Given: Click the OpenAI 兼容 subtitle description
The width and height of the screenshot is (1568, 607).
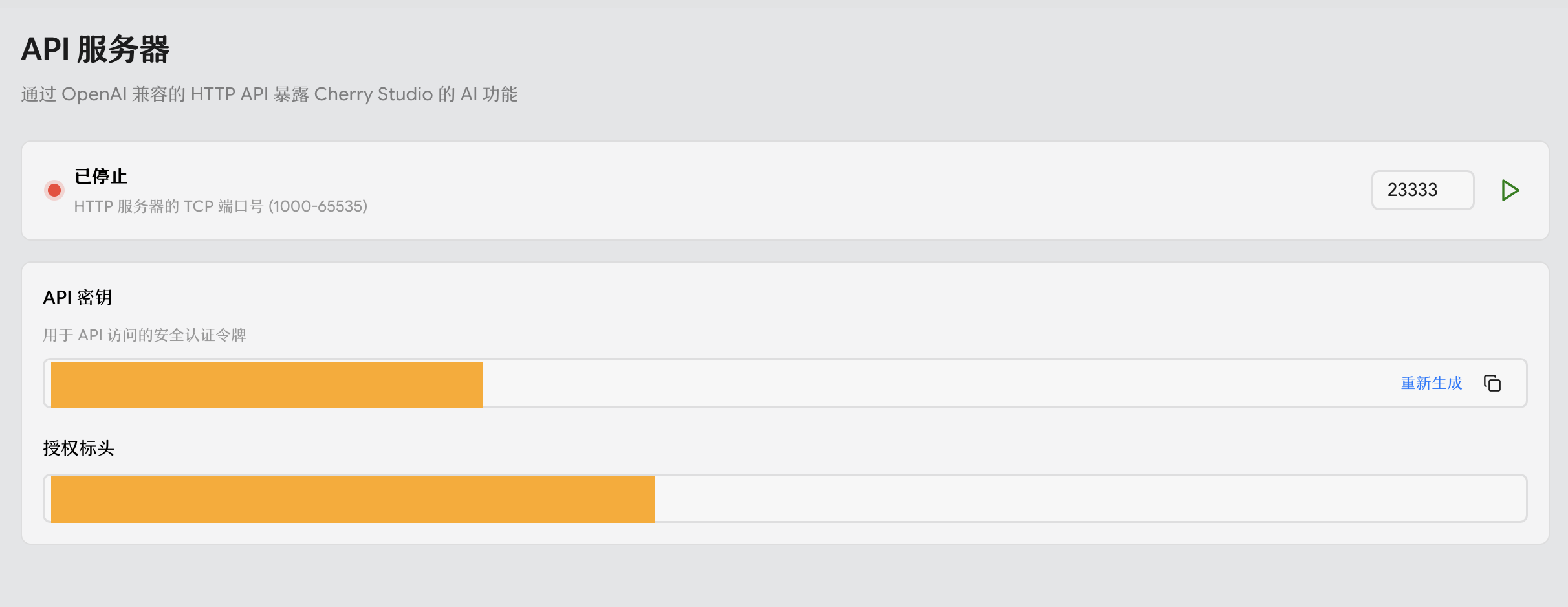Looking at the screenshot, I should [269, 94].
